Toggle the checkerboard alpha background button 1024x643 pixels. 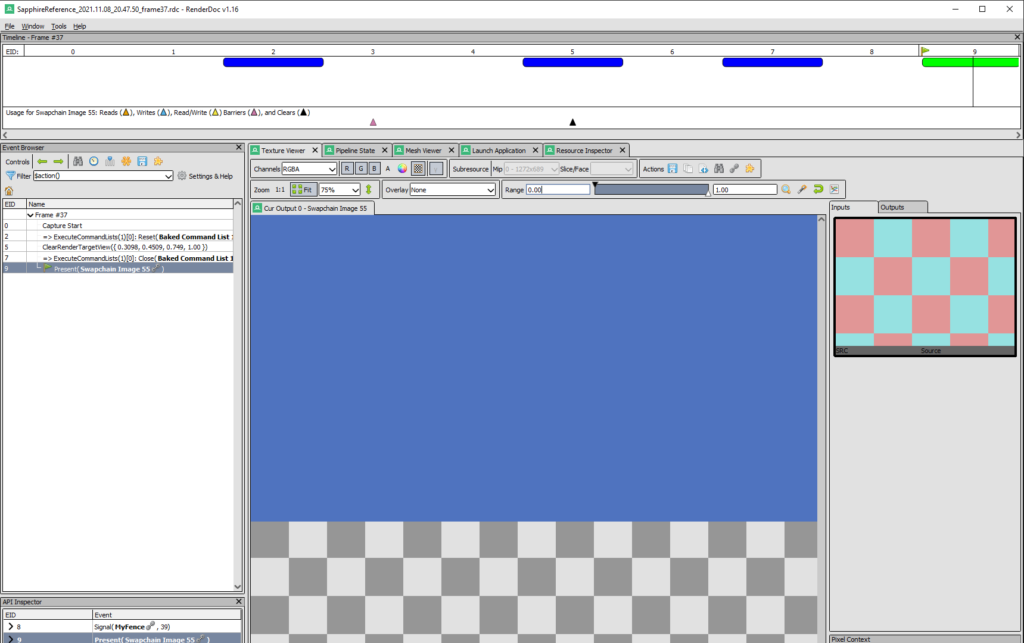[x=419, y=169]
